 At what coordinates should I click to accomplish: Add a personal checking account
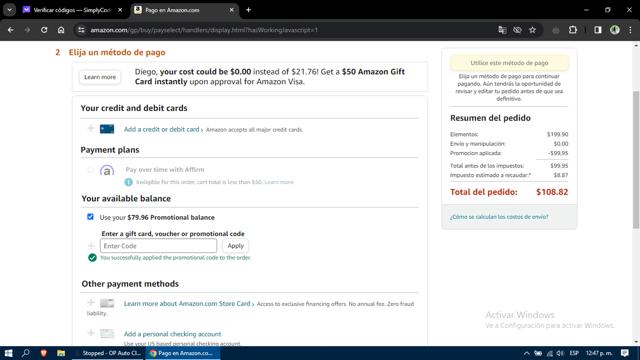(x=172, y=334)
